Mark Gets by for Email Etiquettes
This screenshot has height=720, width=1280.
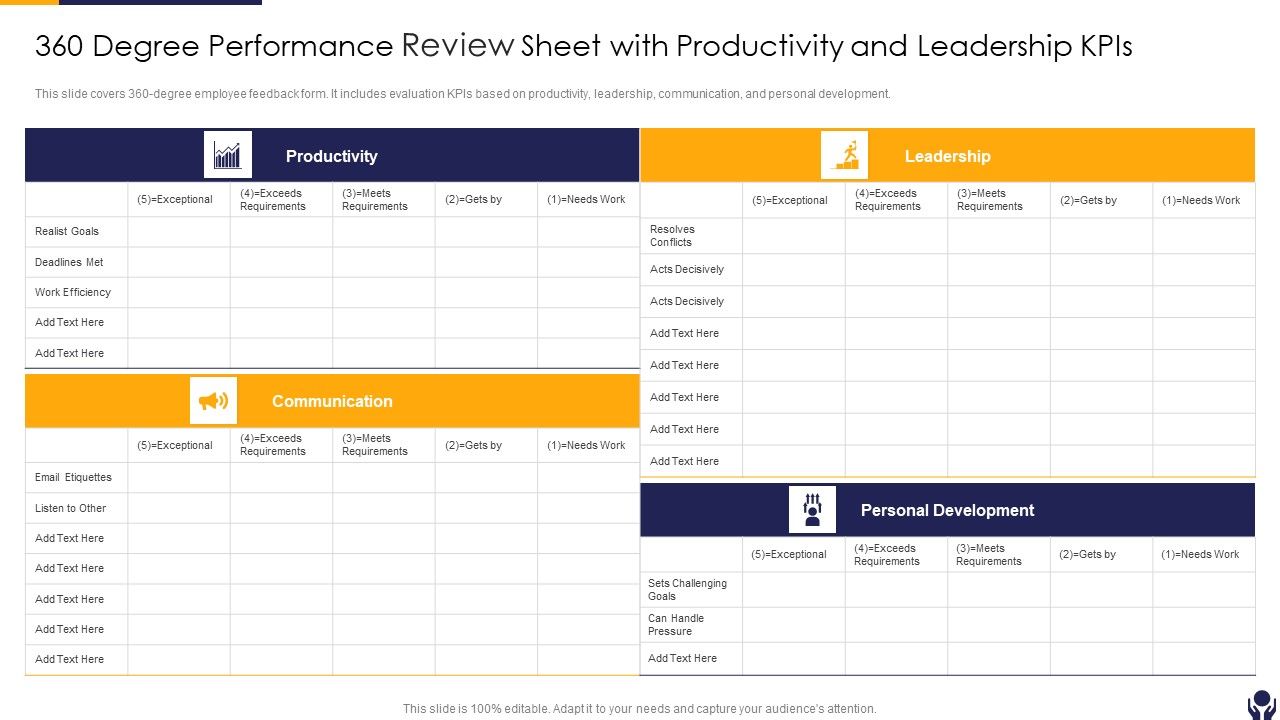[x=487, y=477]
